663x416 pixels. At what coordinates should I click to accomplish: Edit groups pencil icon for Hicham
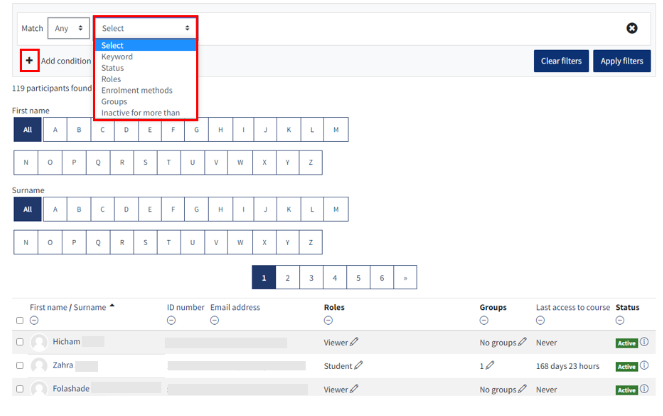523,342
